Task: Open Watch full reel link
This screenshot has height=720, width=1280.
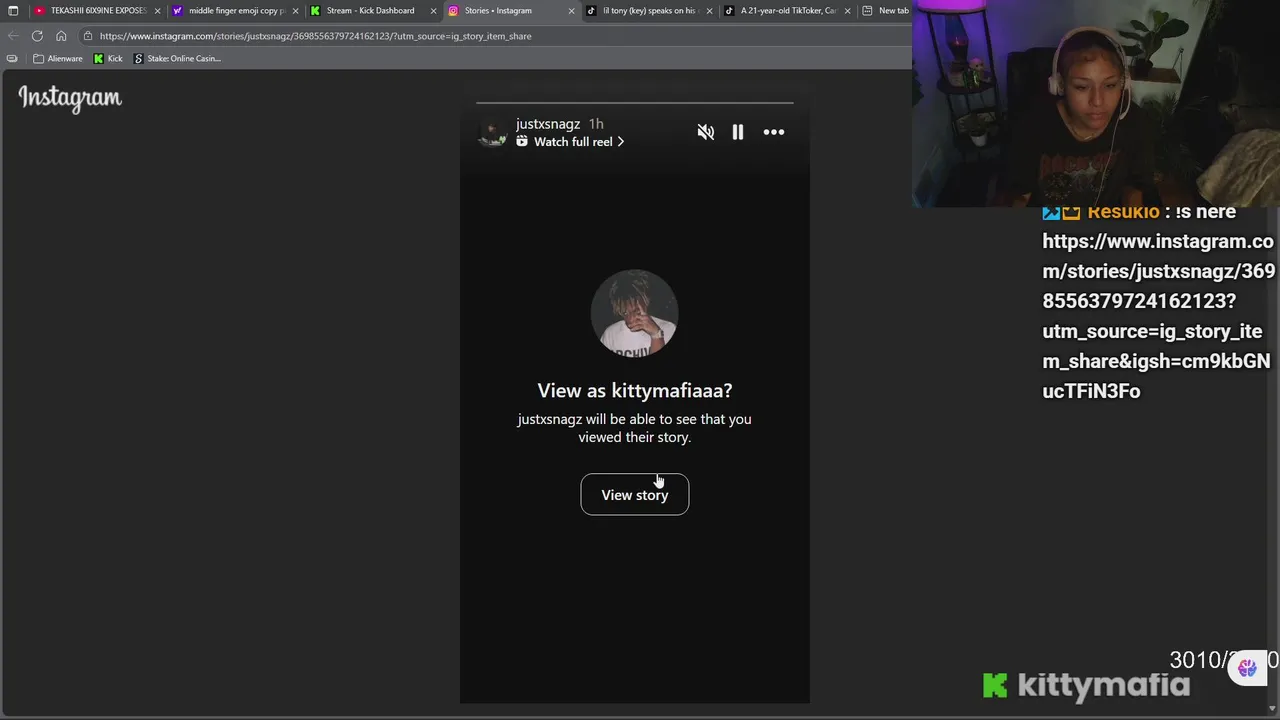Action: click(x=579, y=142)
